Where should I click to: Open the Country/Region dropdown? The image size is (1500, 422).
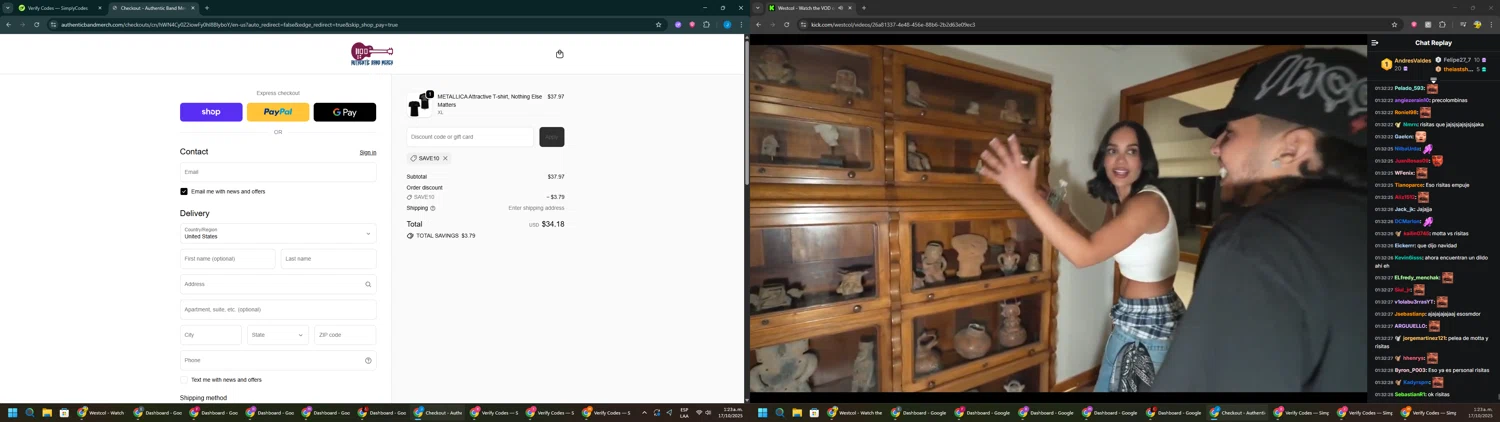pyautogui.click(x=278, y=233)
